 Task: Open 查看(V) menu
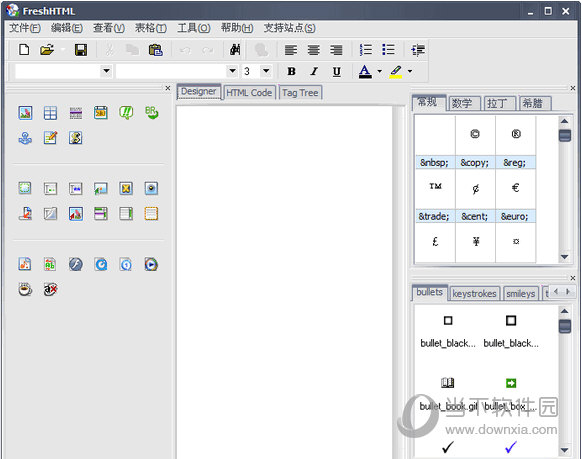point(109,28)
